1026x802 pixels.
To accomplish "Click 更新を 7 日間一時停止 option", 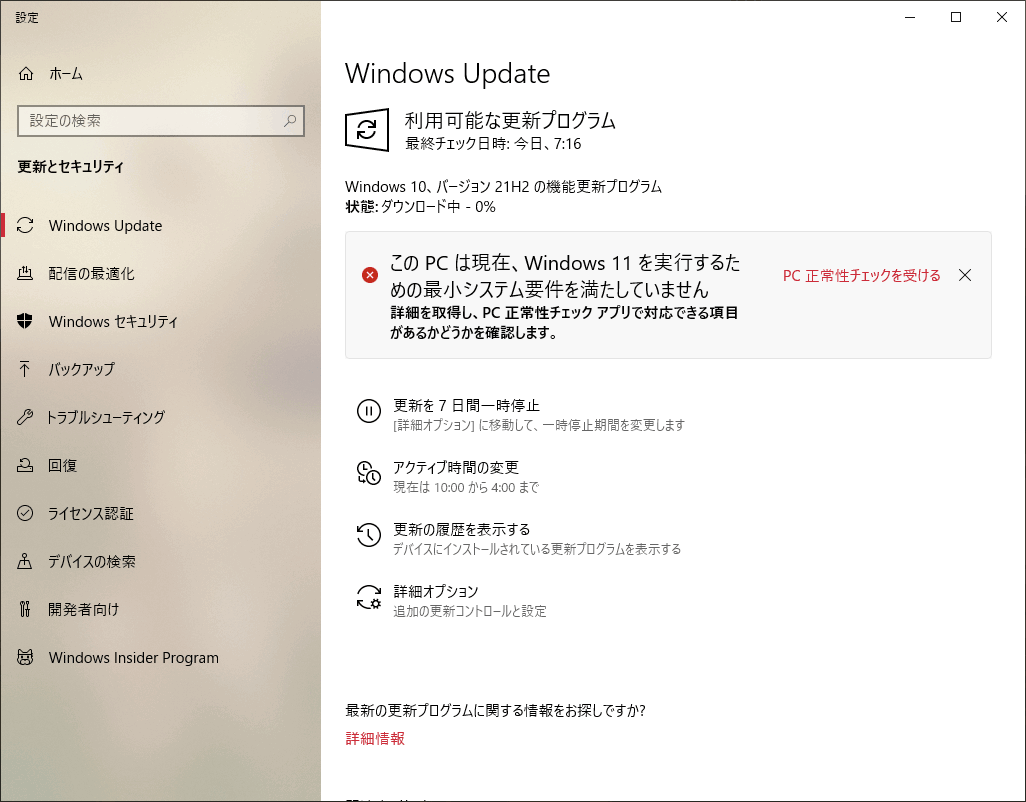I will click(467, 406).
